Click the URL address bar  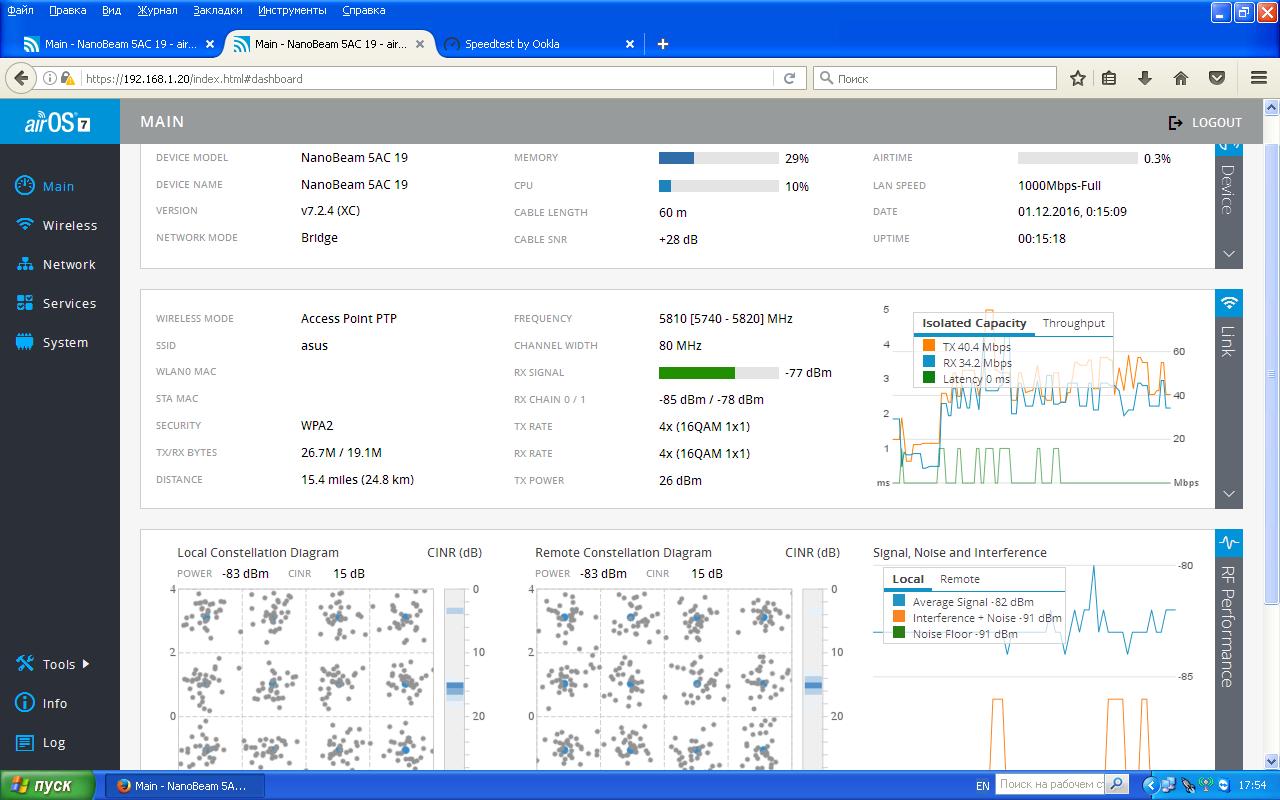pyautogui.click(x=425, y=78)
